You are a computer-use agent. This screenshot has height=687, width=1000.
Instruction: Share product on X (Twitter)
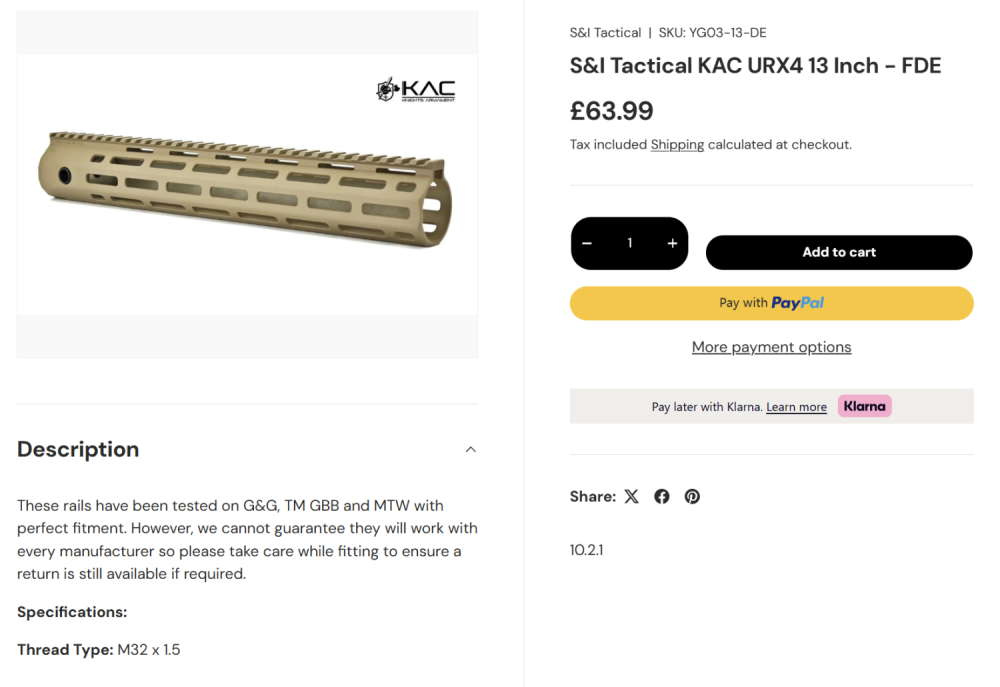click(x=631, y=496)
